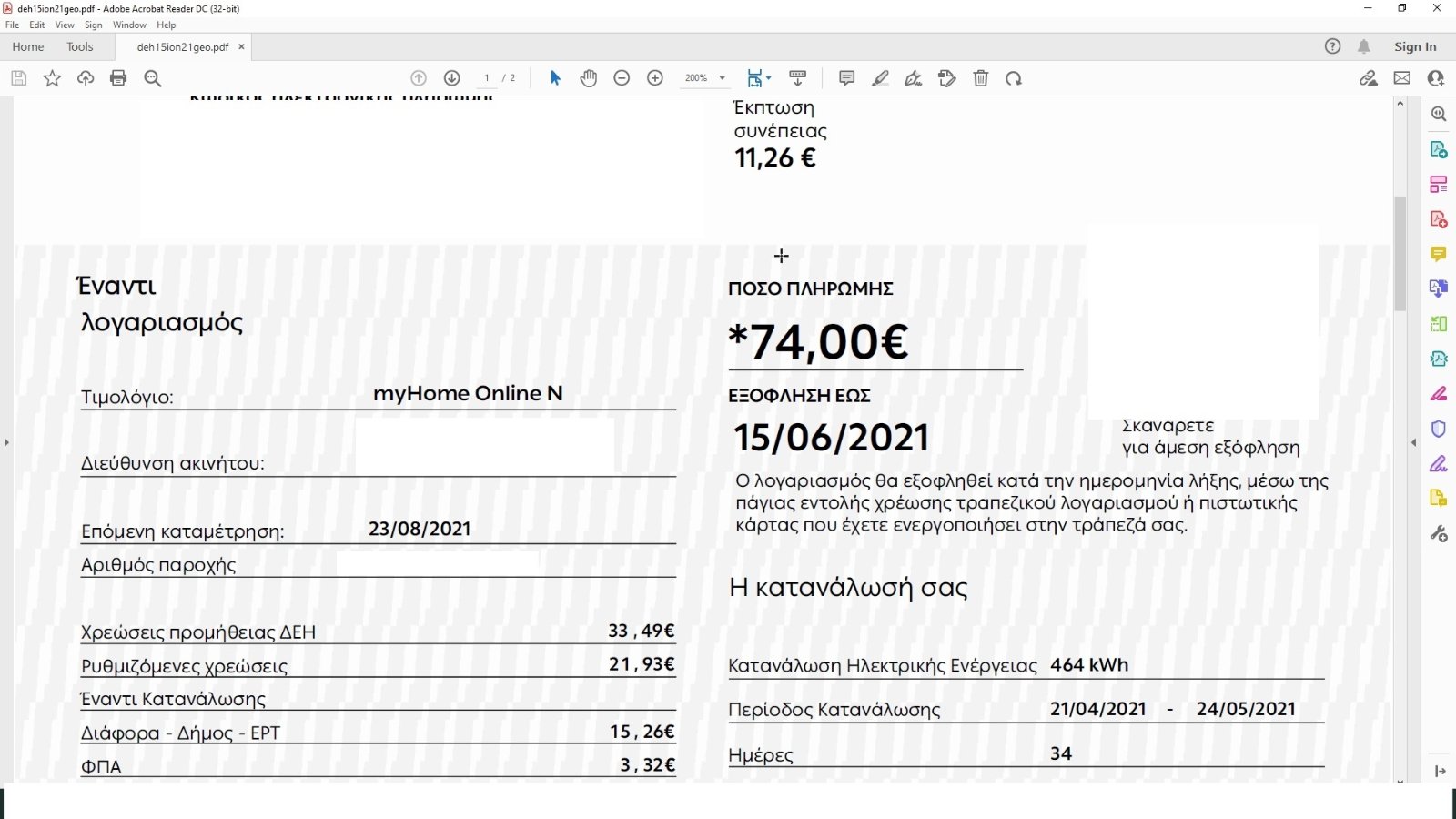Zoom out with minus icon
The height and width of the screenshot is (819, 1456).
pyautogui.click(x=622, y=78)
